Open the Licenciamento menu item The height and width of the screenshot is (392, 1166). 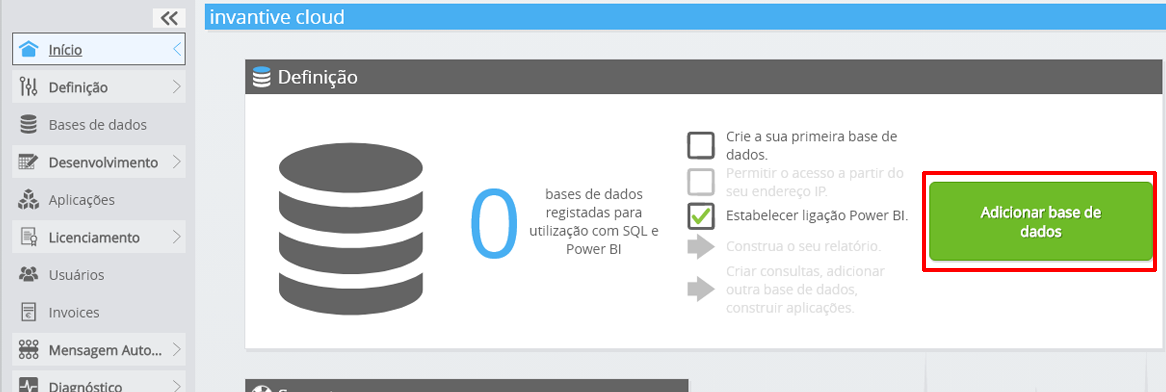coord(99,237)
